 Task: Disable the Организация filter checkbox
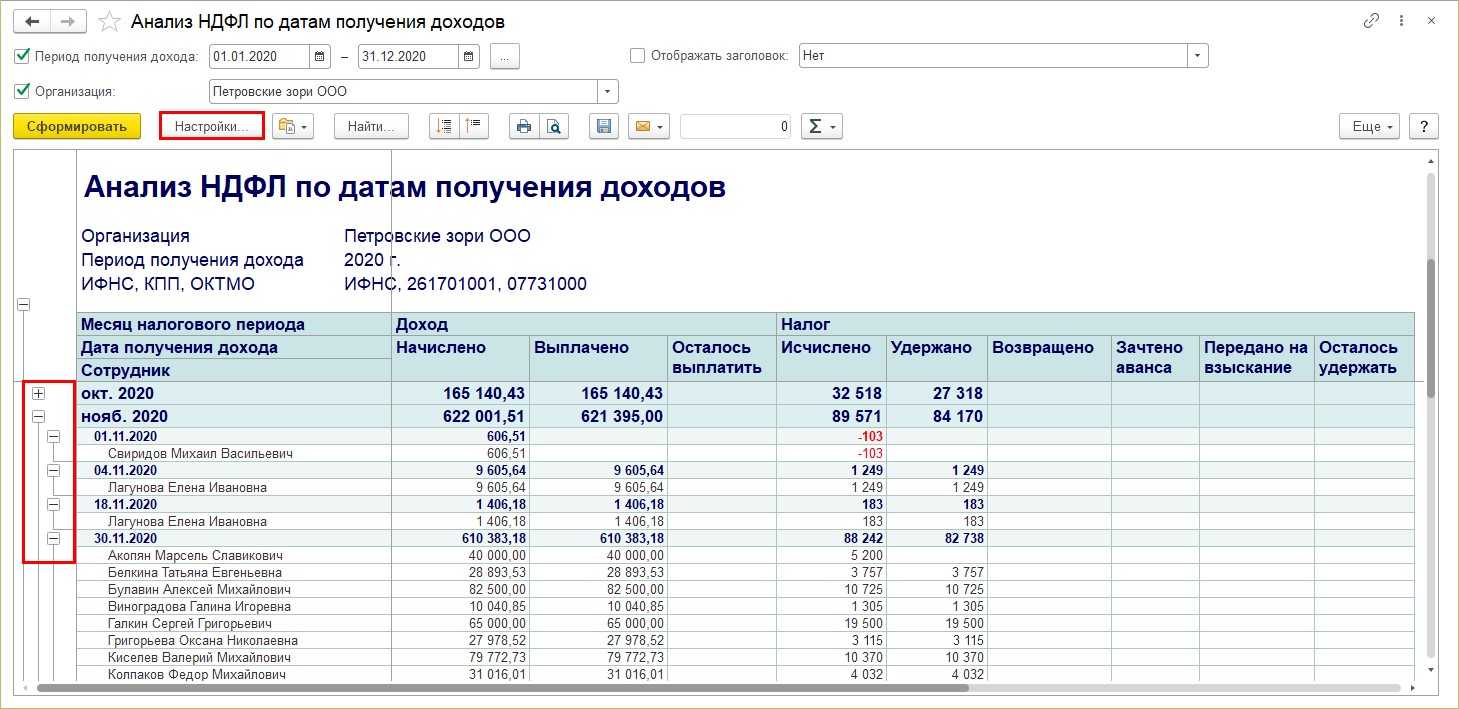[x=23, y=91]
